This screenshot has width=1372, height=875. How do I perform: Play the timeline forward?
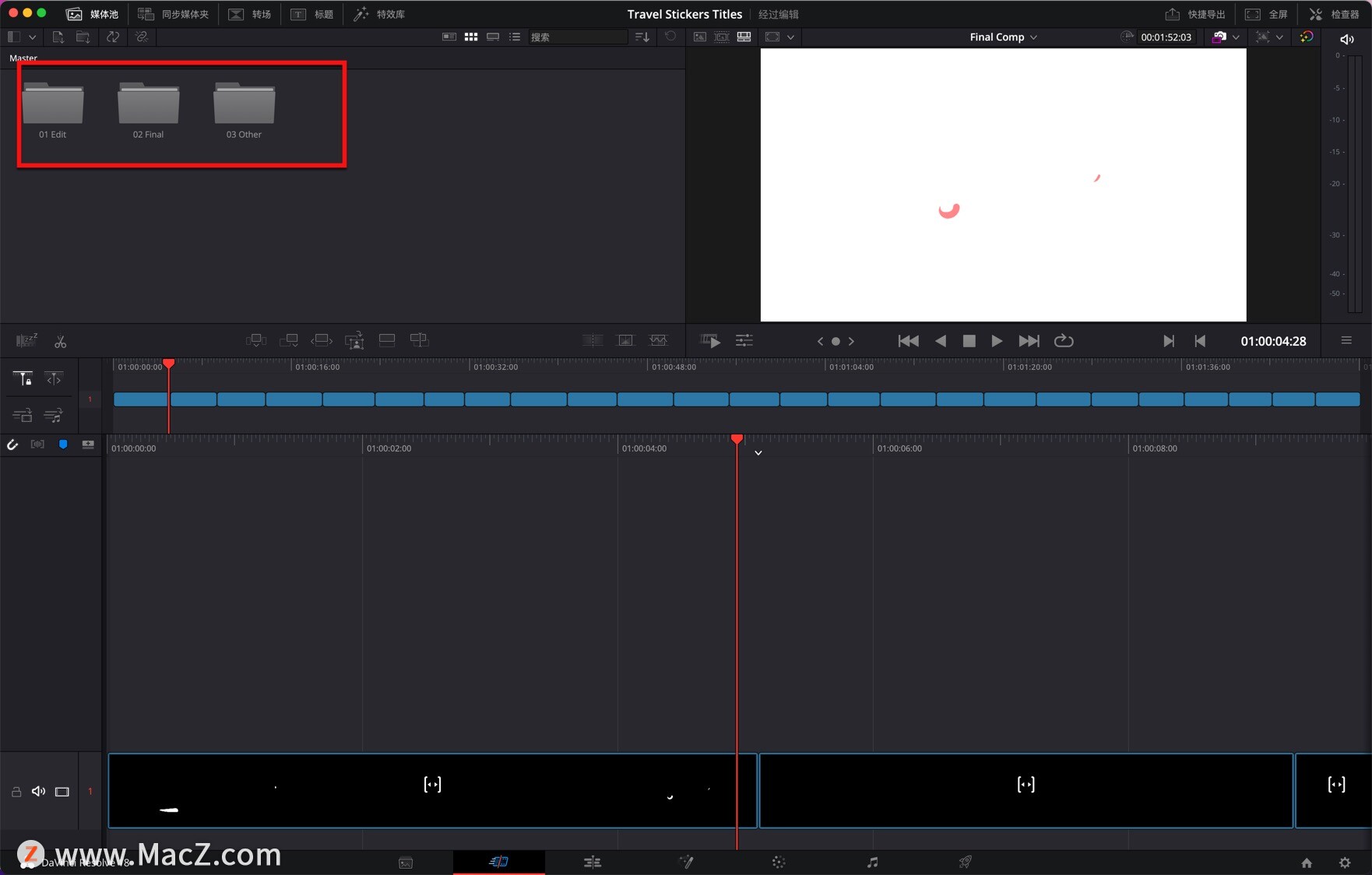click(x=997, y=341)
